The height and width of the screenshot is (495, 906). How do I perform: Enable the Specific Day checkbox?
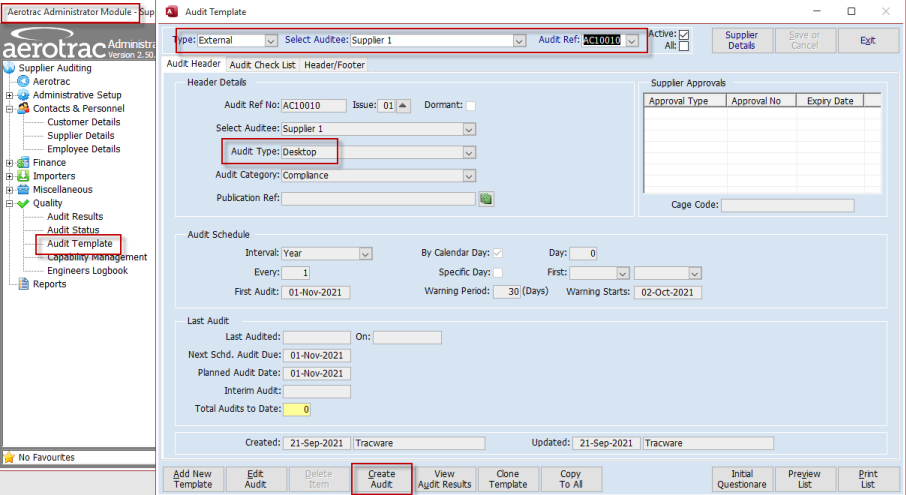pos(497,272)
